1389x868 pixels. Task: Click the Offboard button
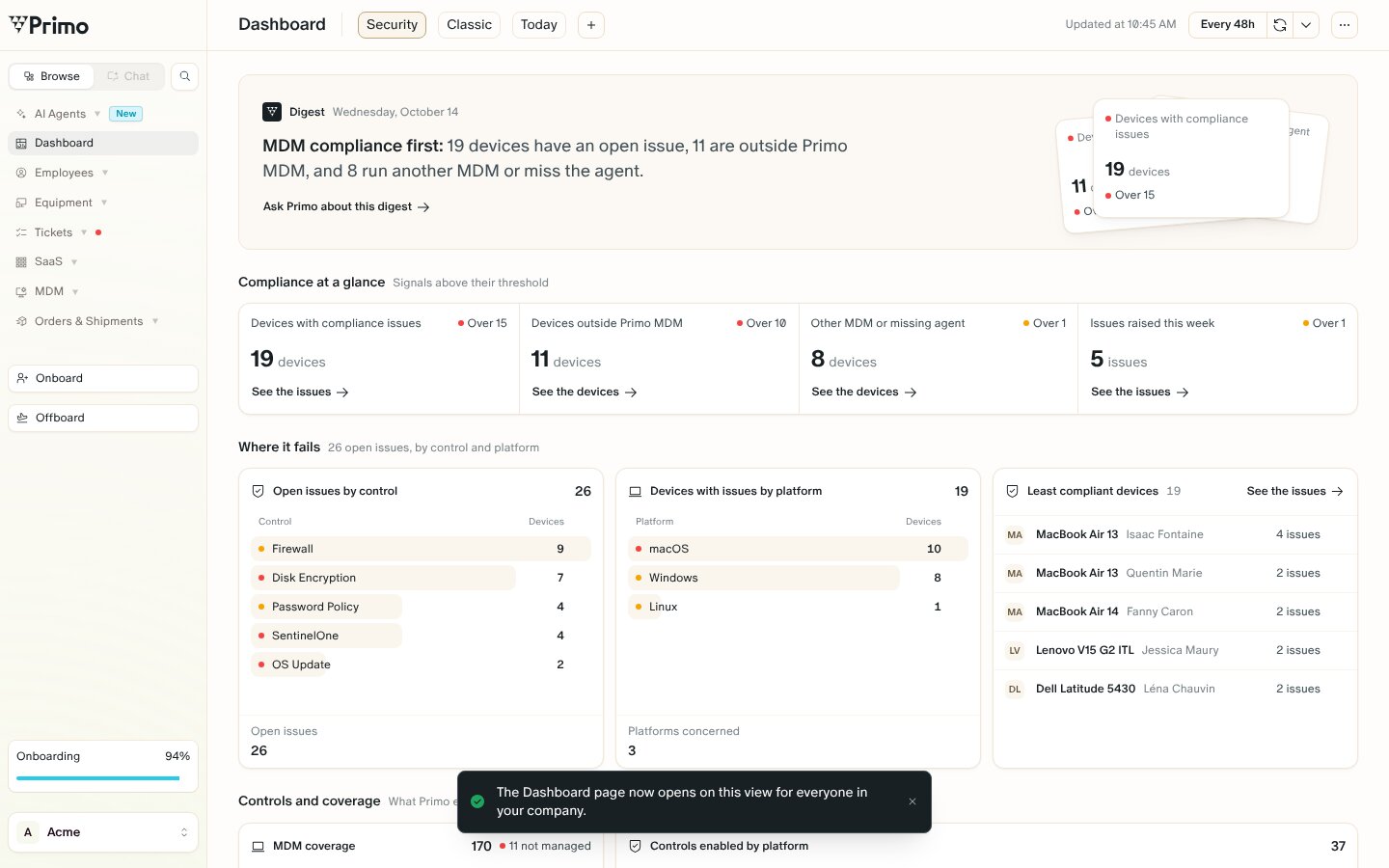(103, 418)
